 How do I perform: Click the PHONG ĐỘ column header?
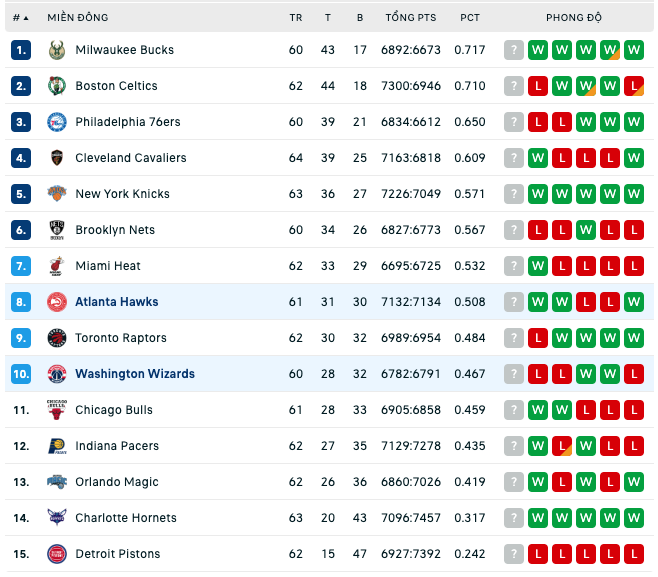tap(574, 18)
